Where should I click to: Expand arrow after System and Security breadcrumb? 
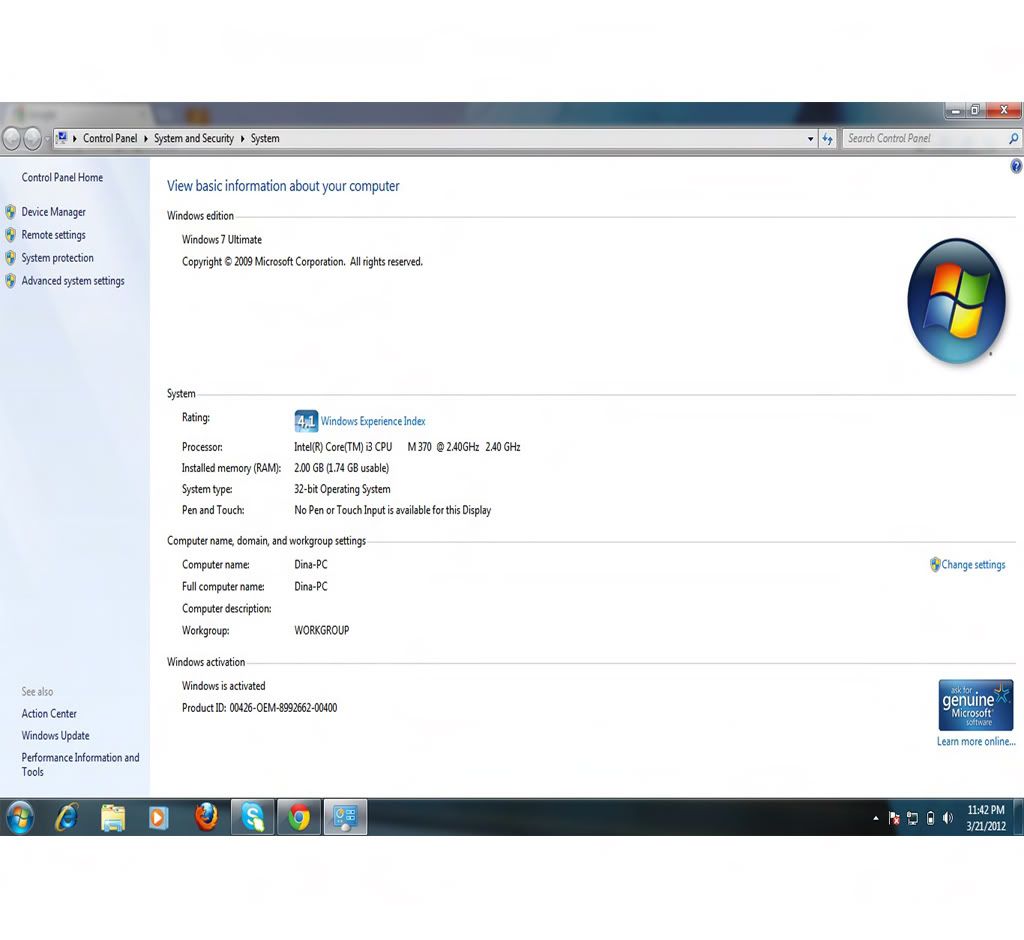(242, 138)
